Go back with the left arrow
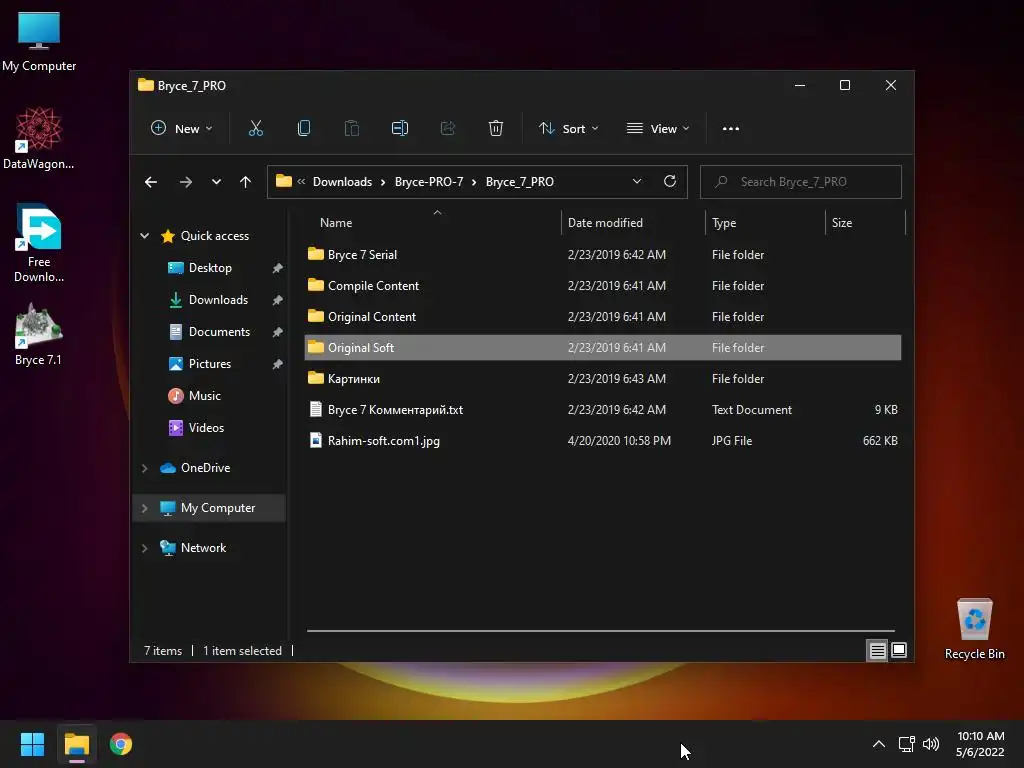 click(x=151, y=182)
